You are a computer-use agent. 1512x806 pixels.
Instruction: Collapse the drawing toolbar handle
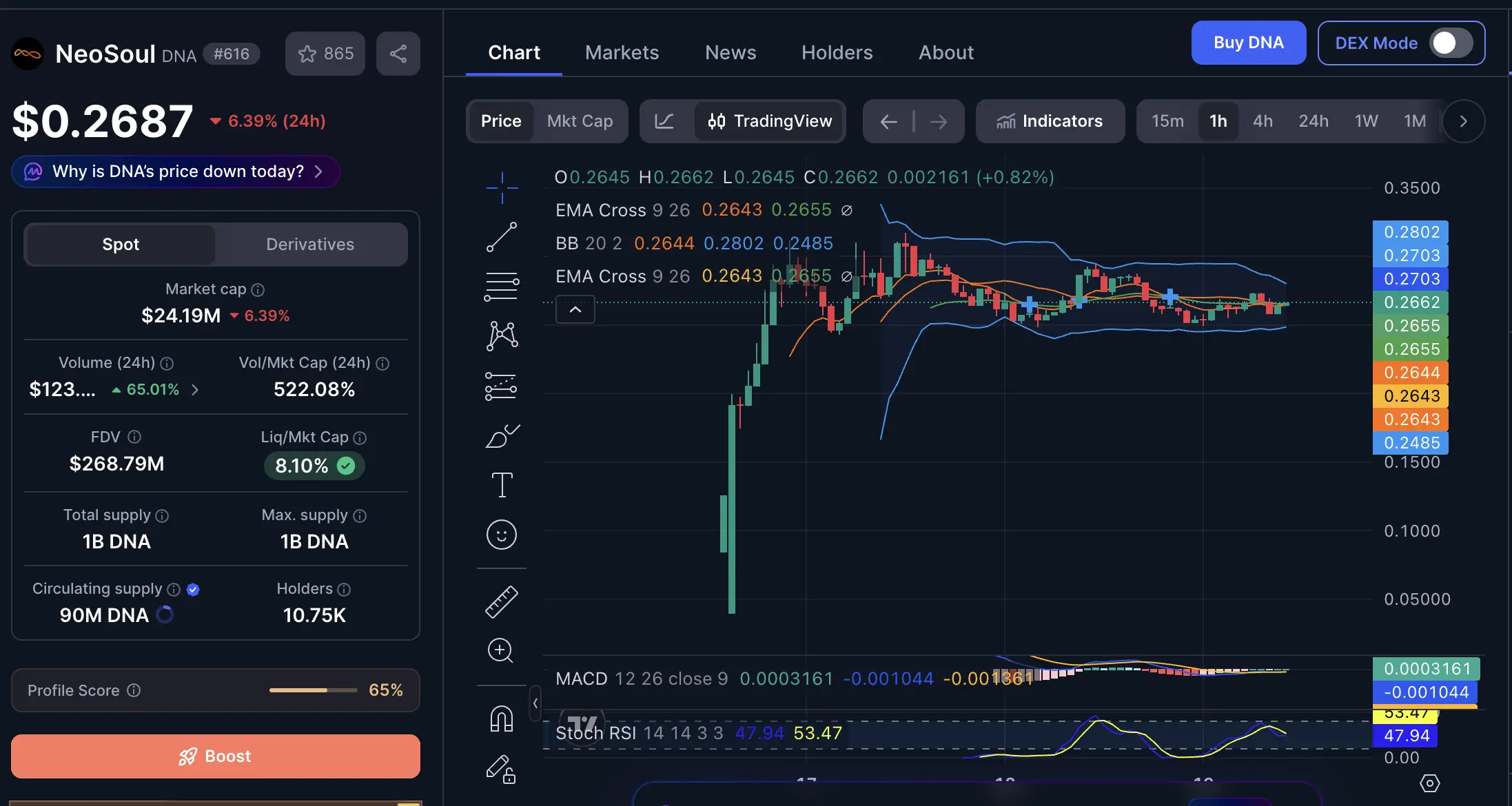(x=535, y=703)
